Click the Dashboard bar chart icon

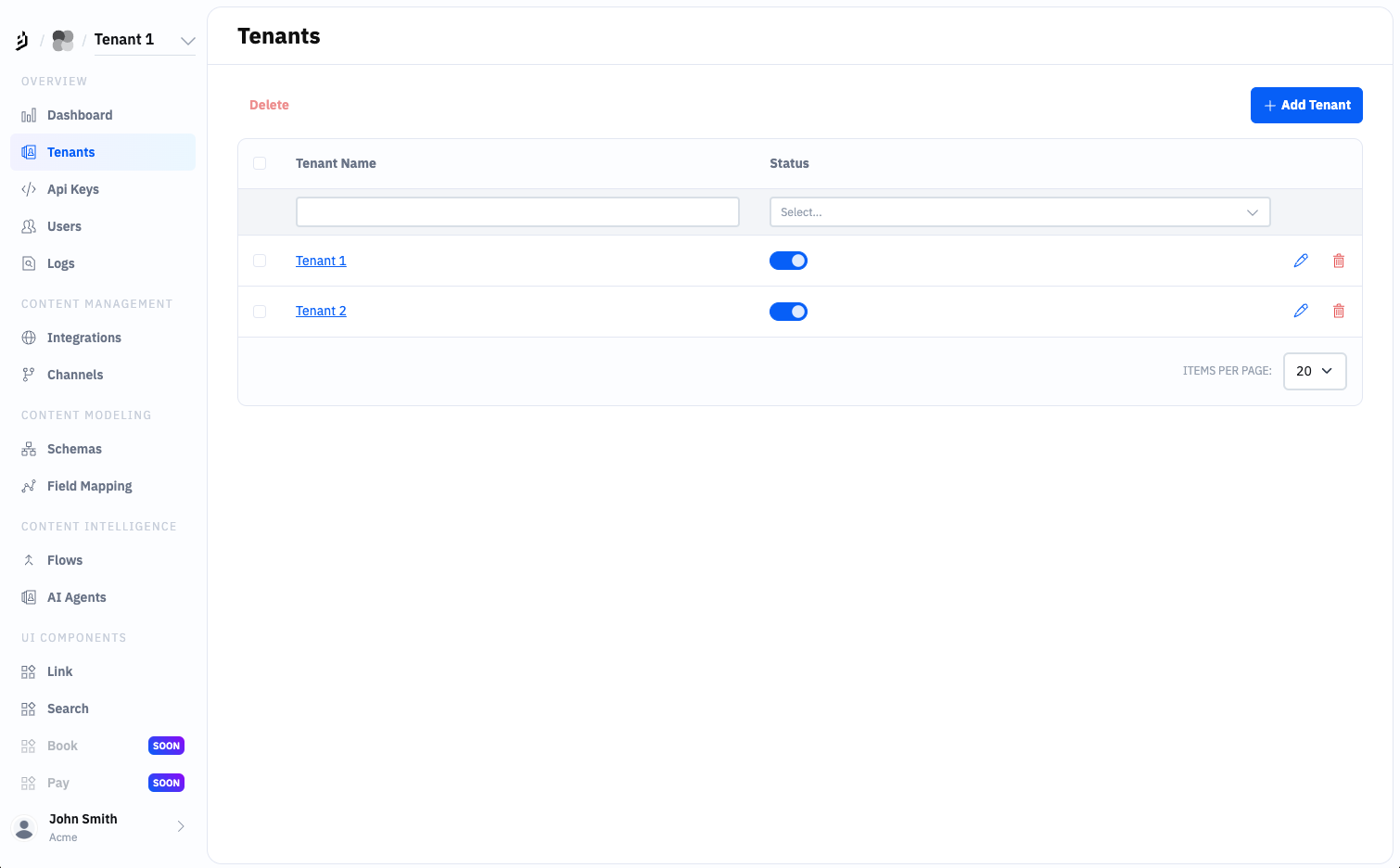coord(29,115)
